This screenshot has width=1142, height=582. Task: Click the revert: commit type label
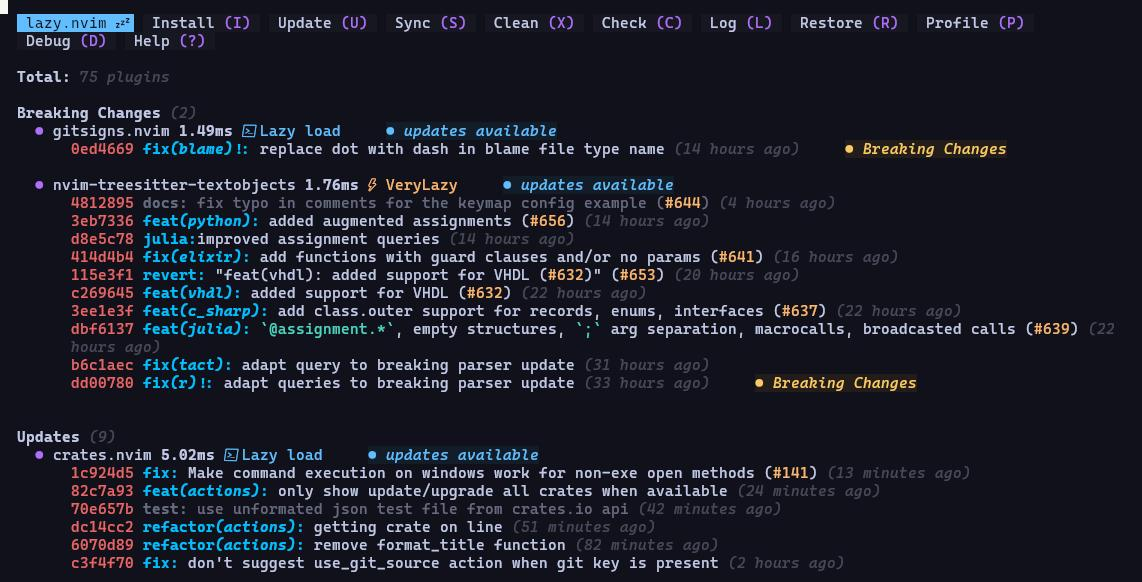(x=174, y=275)
